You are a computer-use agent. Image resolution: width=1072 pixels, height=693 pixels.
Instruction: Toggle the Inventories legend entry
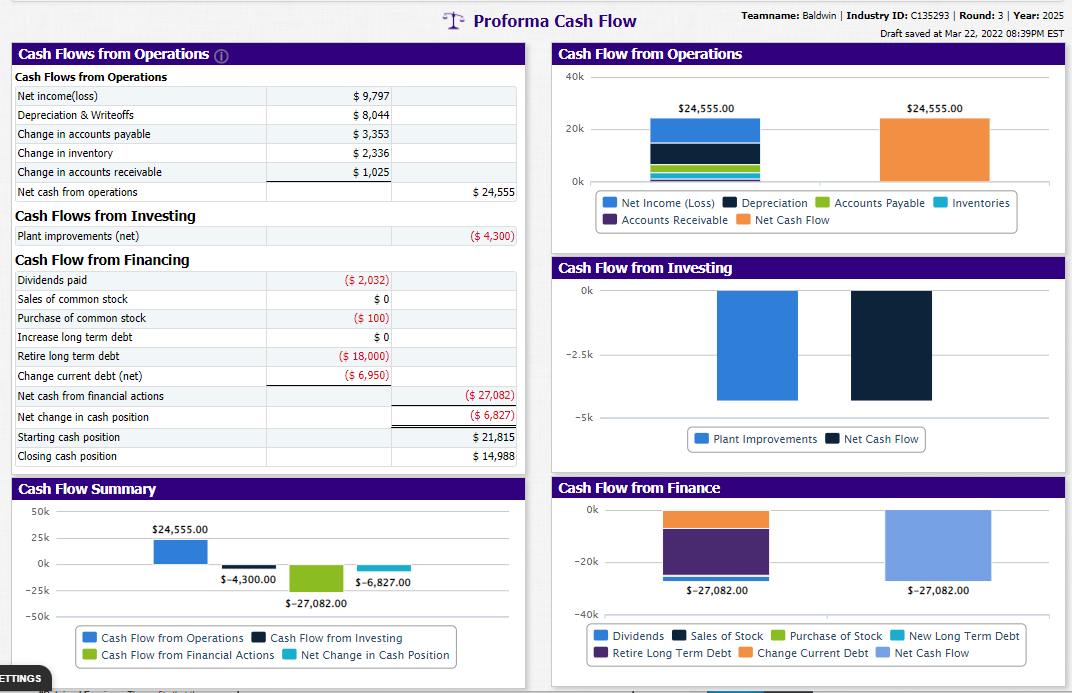coord(972,203)
